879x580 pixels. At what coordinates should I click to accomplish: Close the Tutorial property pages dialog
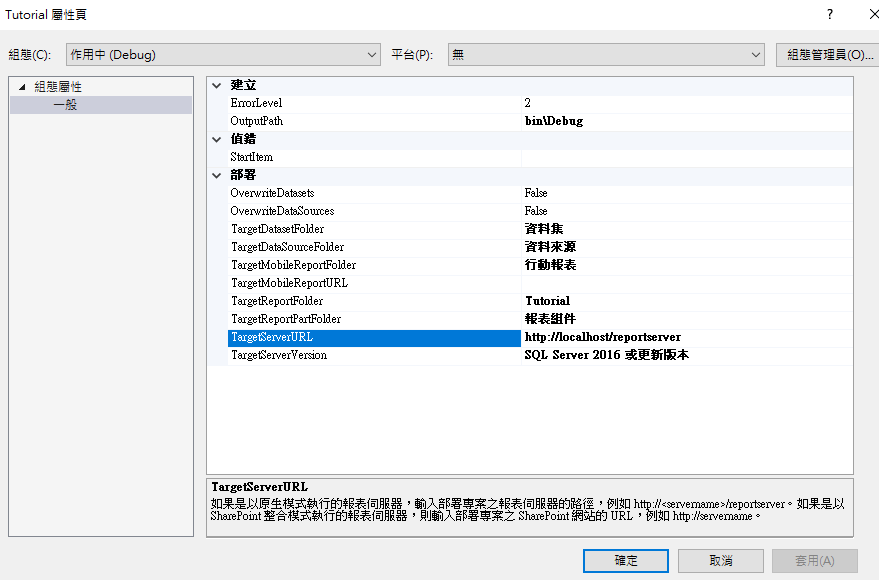click(x=862, y=14)
